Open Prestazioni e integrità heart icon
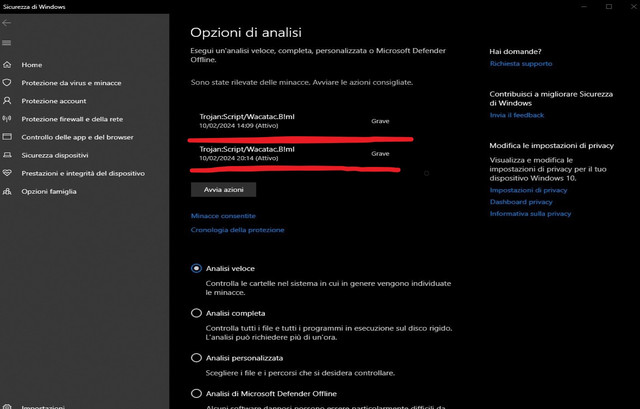Viewport: 640px width, 409px height. (7, 173)
